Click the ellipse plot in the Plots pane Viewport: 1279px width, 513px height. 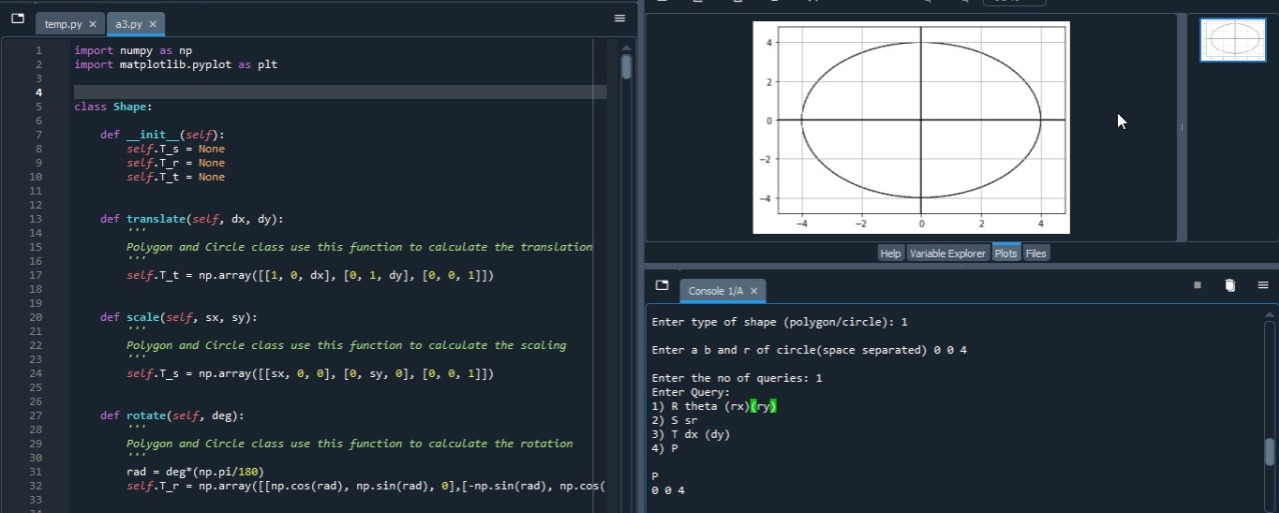[911, 127]
